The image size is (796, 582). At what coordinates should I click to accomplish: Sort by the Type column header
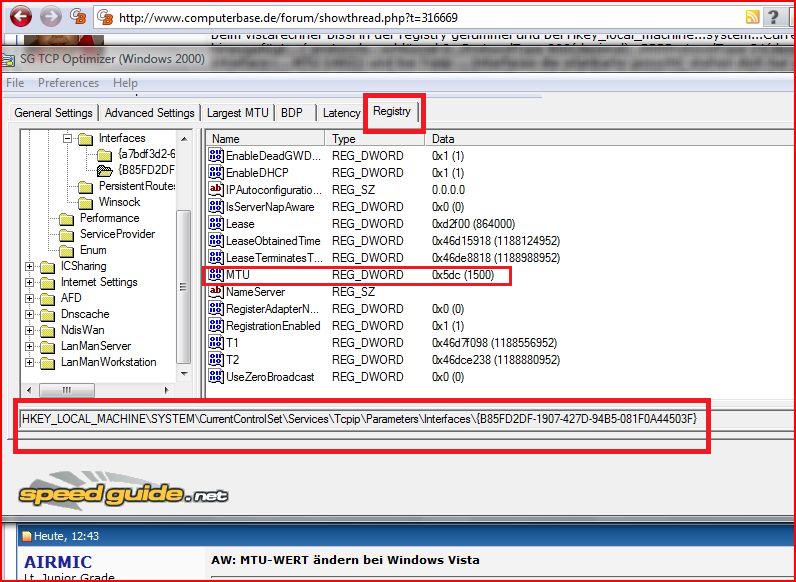[x=375, y=139]
